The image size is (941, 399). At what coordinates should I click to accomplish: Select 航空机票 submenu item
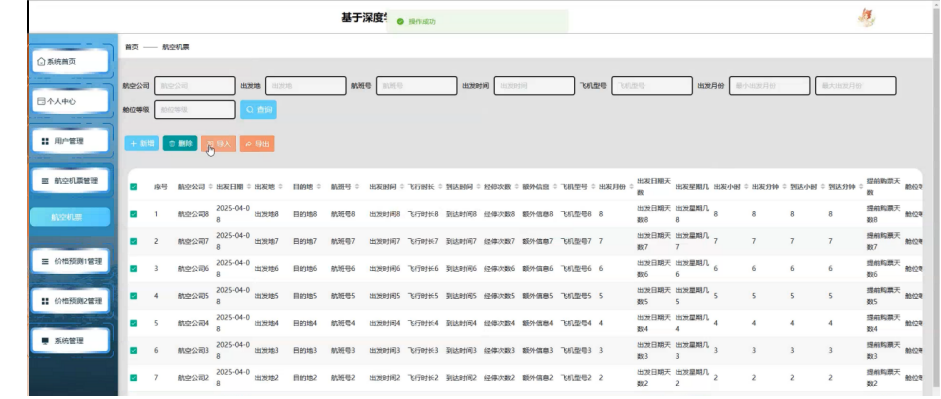click(x=70, y=217)
